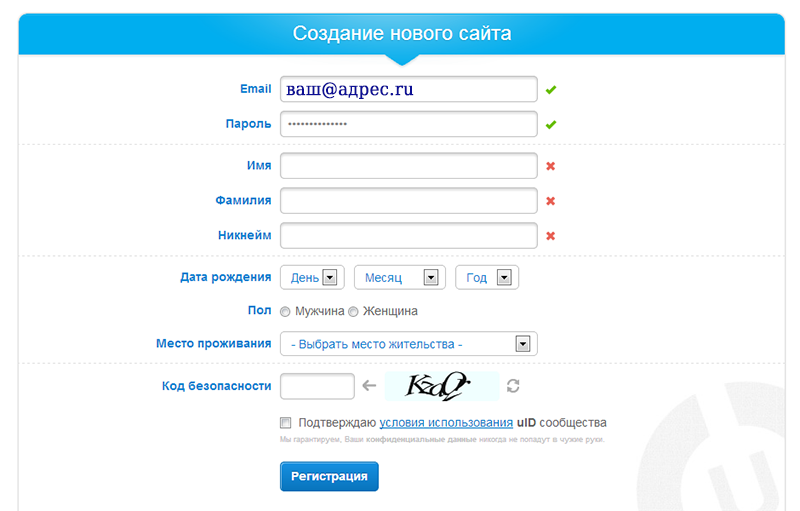Click the red cross beside Никнейм
Viewport: 800px width, 511px height.
pos(551,236)
